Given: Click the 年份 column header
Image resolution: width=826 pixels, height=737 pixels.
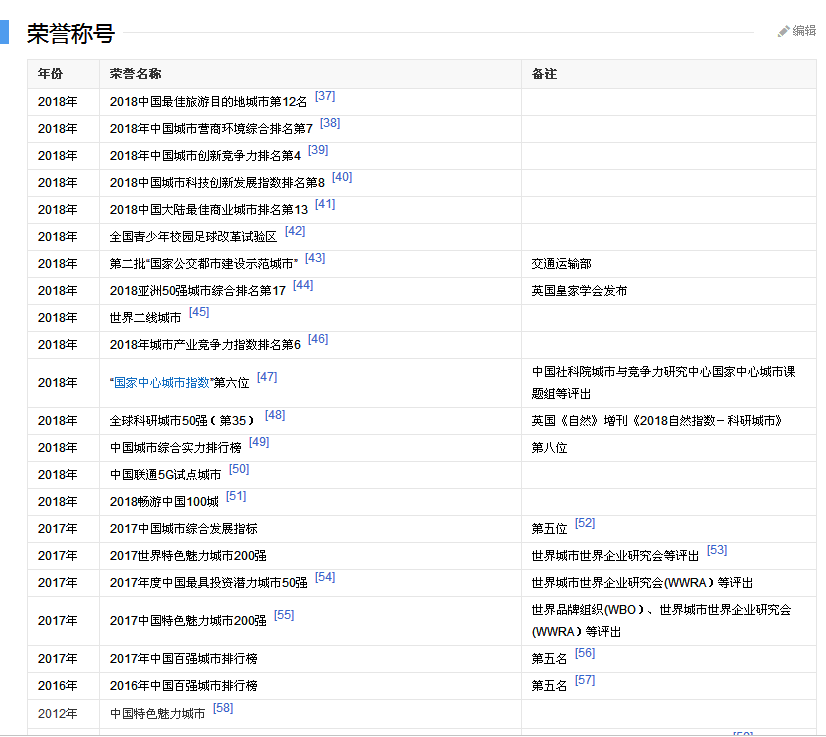Looking at the screenshot, I should pos(51,74).
